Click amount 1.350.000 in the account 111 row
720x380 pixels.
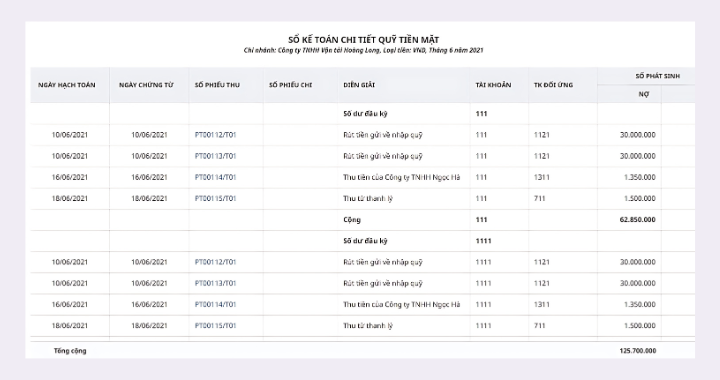coord(640,177)
